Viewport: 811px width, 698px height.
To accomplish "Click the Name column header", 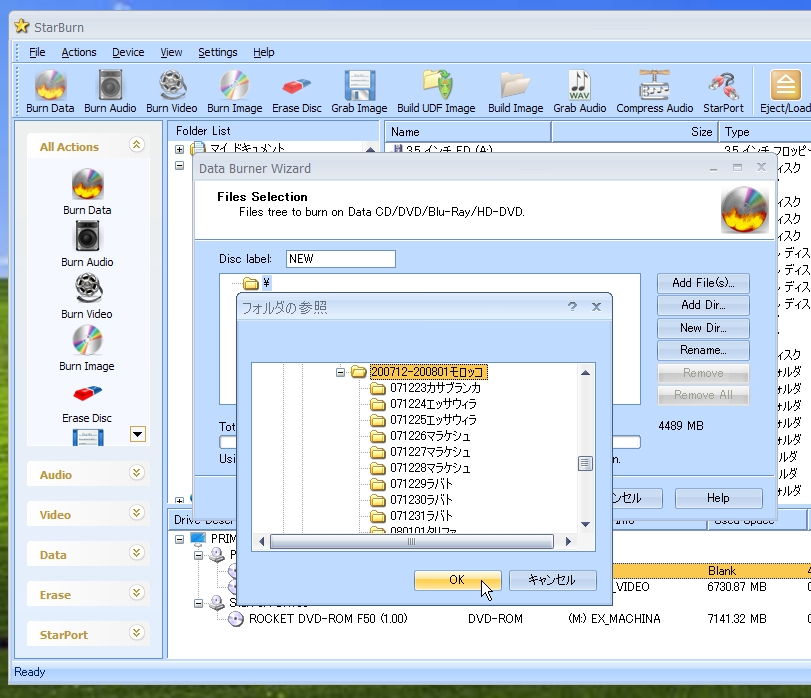I will click(468, 132).
